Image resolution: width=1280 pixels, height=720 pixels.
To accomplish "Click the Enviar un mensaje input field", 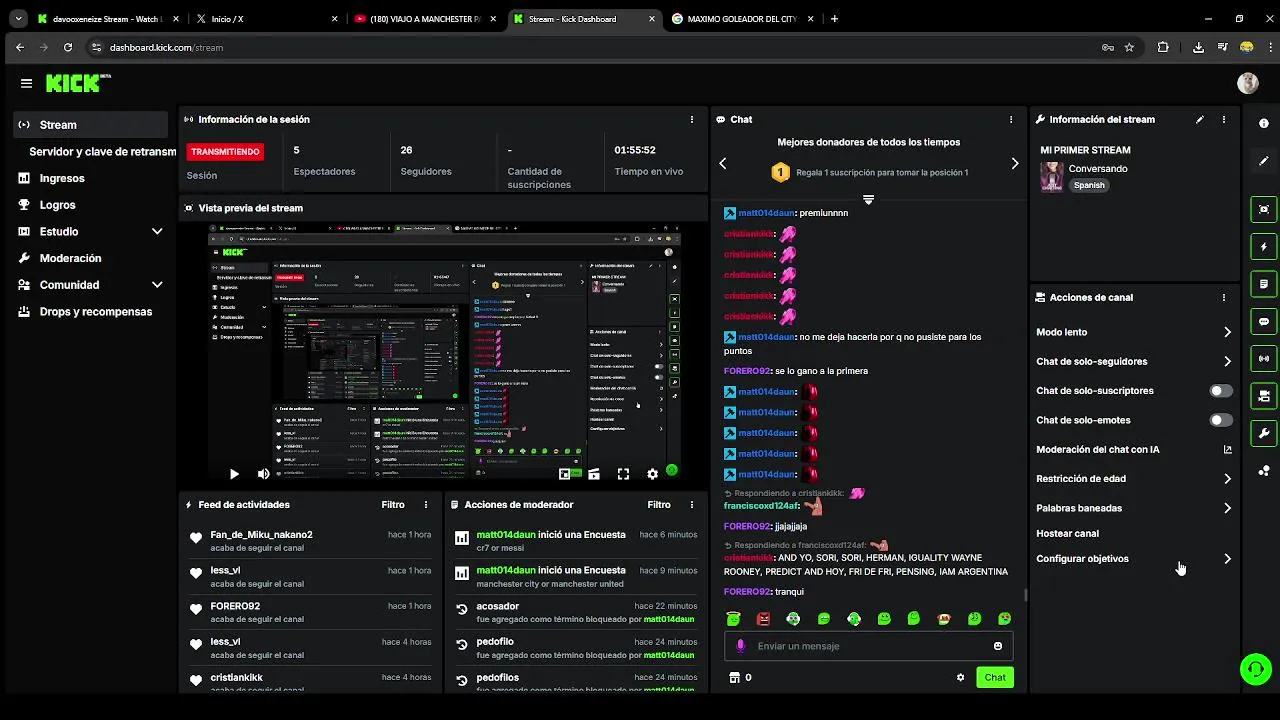I will click(x=868, y=646).
